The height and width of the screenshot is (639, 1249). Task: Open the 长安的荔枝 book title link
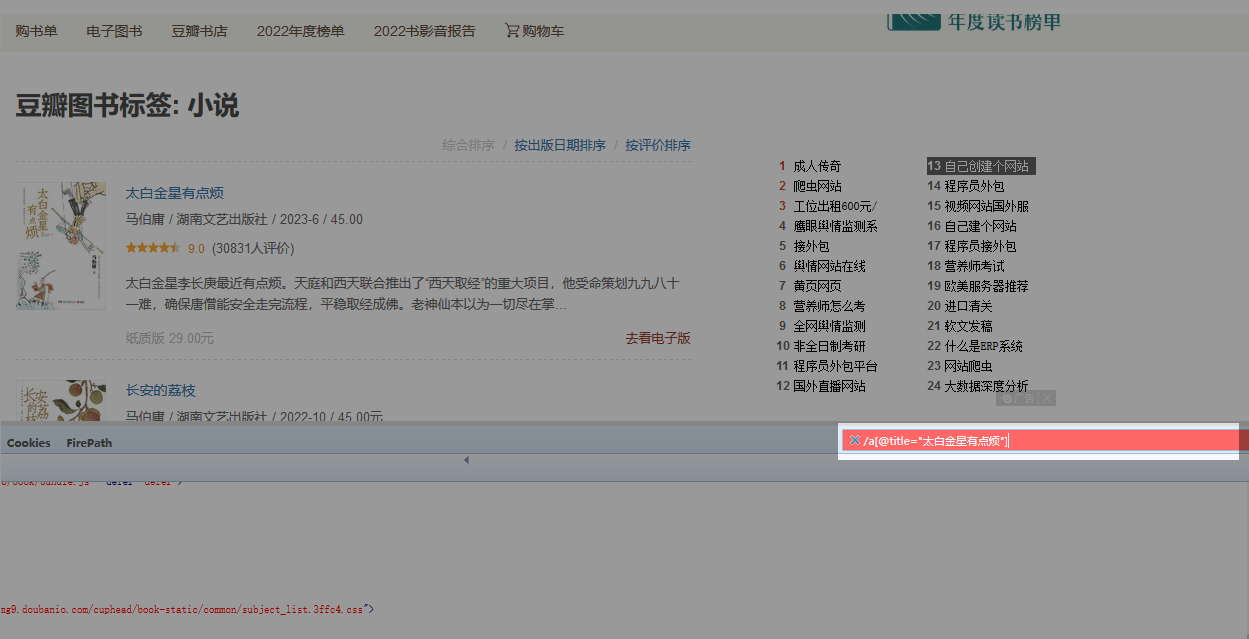click(x=160, y=390)
